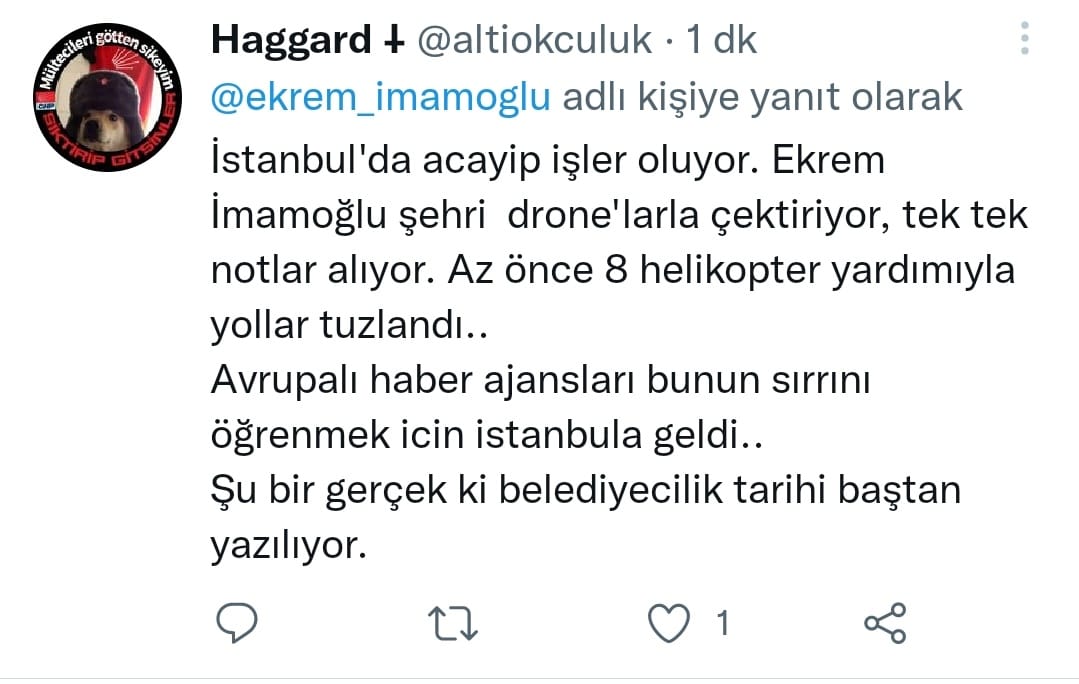Select the line starting 'Avrupalı haber ajansları'
This screenshot has width=1079, height=684.
click(541, 380)
